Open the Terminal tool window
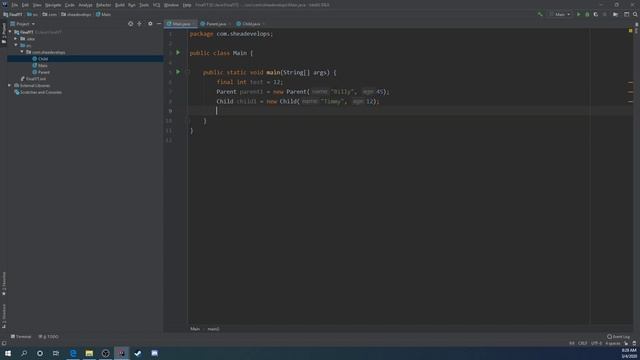 (21, 337)
